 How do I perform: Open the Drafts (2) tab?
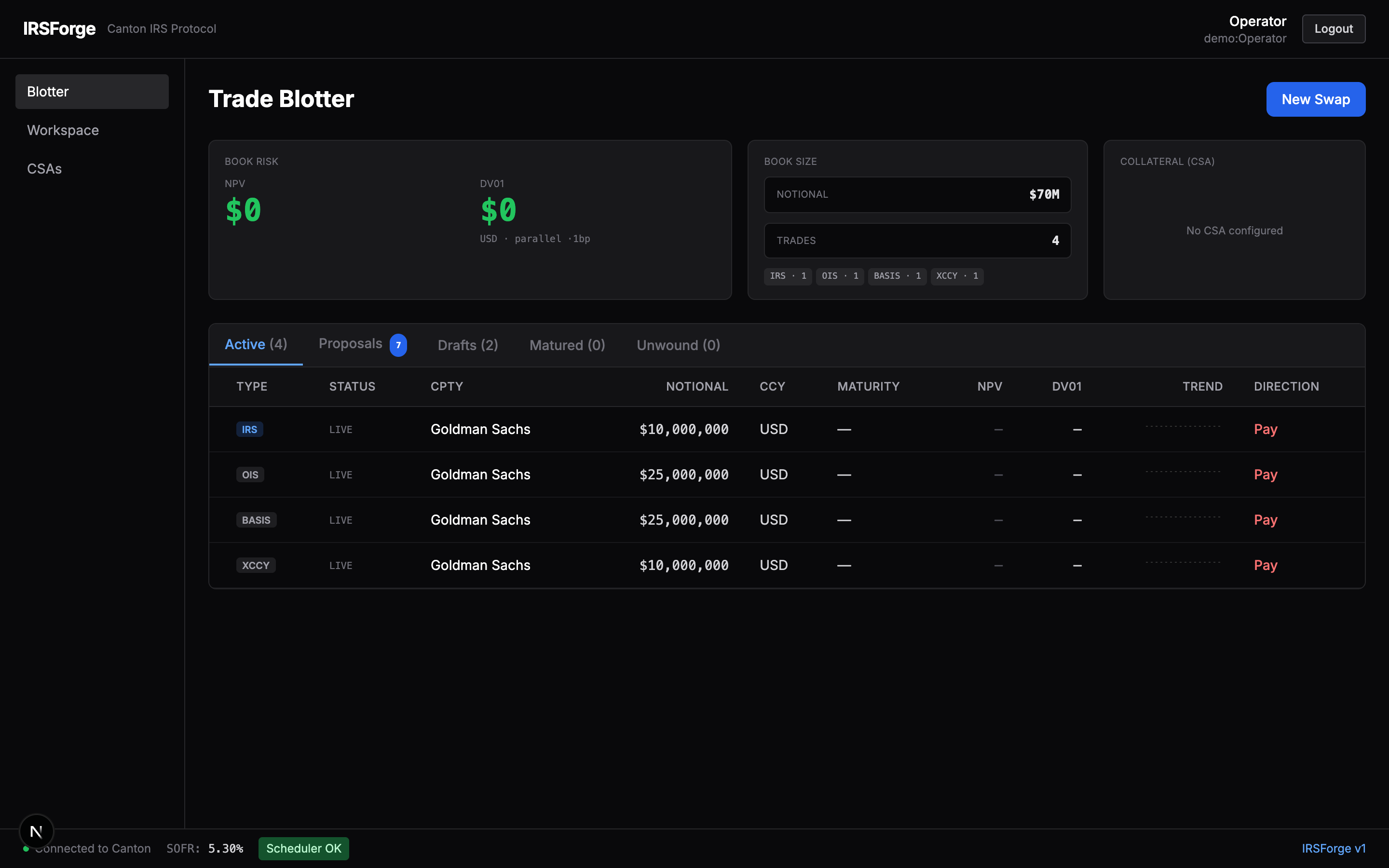467,345
